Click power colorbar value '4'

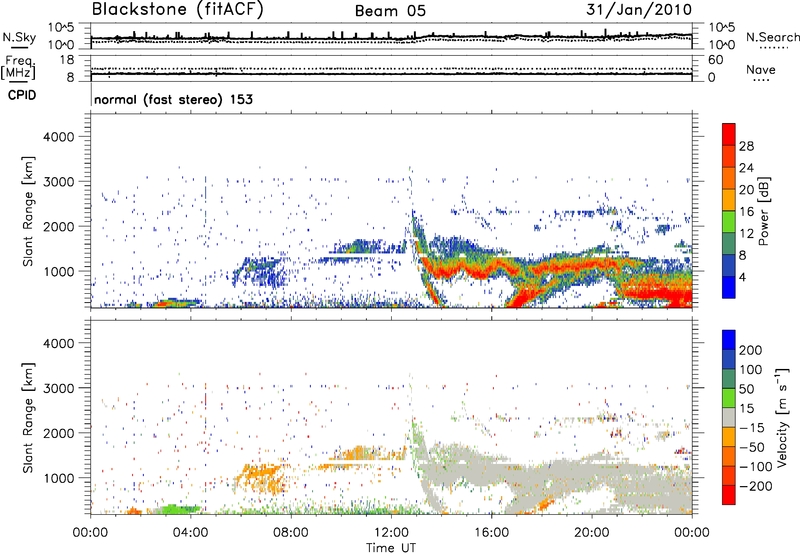click(742, 278)
